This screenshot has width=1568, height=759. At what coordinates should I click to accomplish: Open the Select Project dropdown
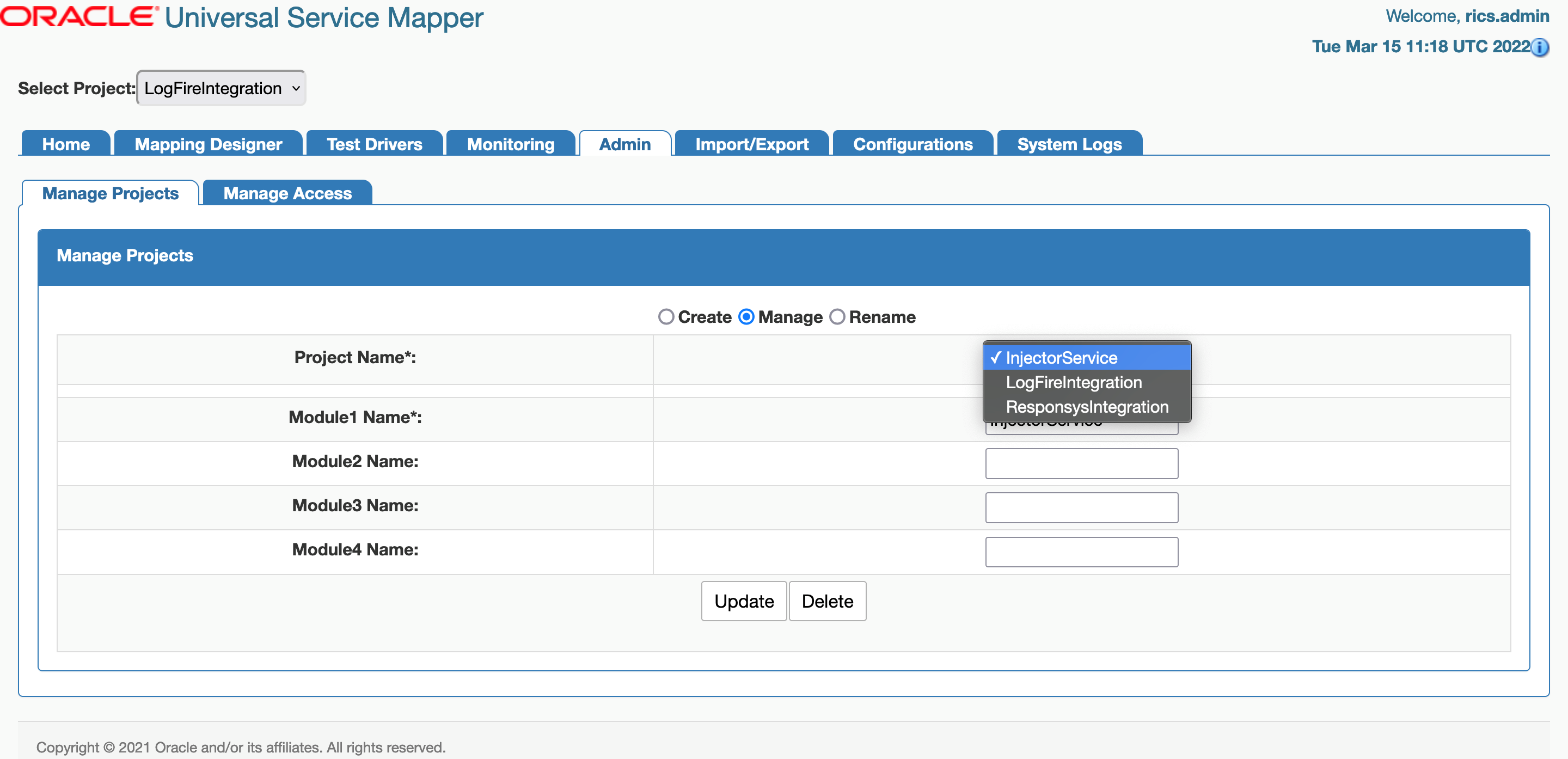[222, 89]
